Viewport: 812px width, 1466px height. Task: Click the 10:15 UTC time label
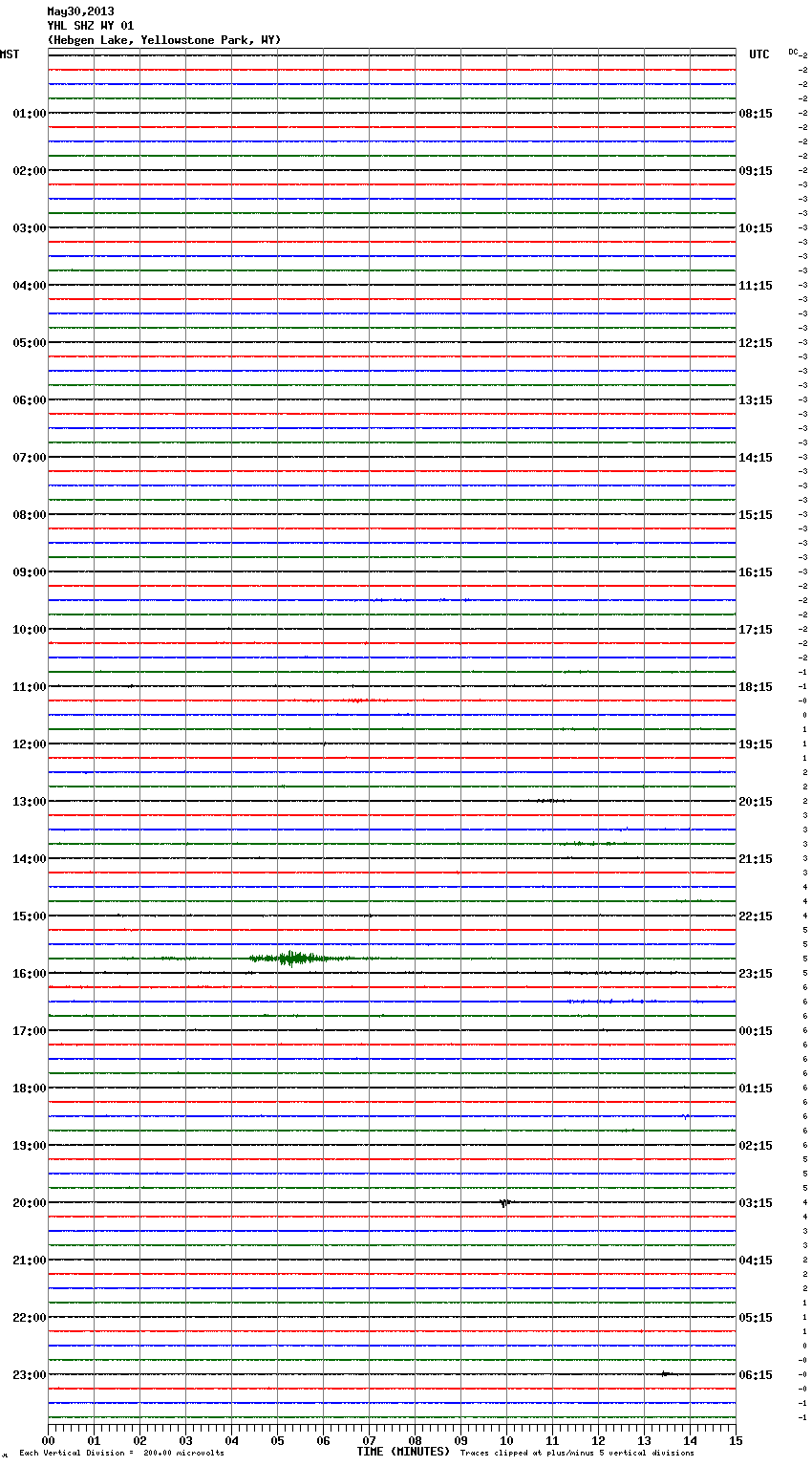click(756, 228)
